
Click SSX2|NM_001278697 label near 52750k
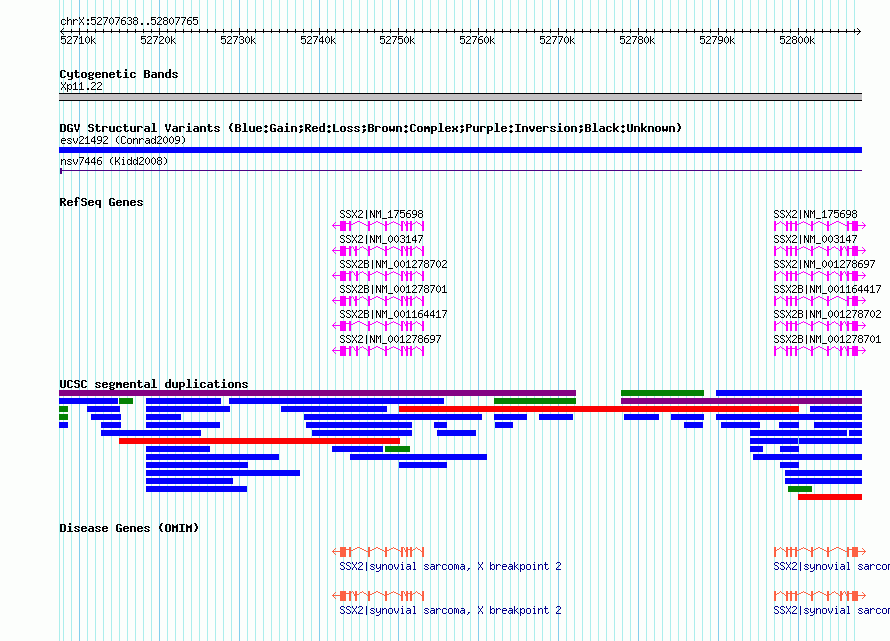(x=391, y=340)
